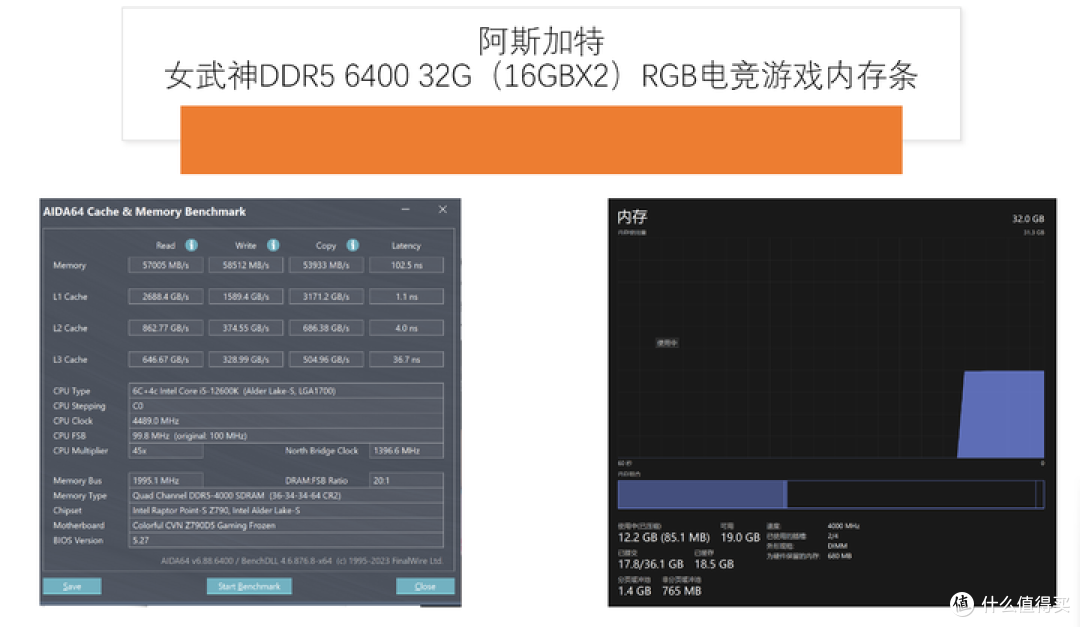Click the available value 19.0 GB
Screen dimensions: 1080x627
740,537
